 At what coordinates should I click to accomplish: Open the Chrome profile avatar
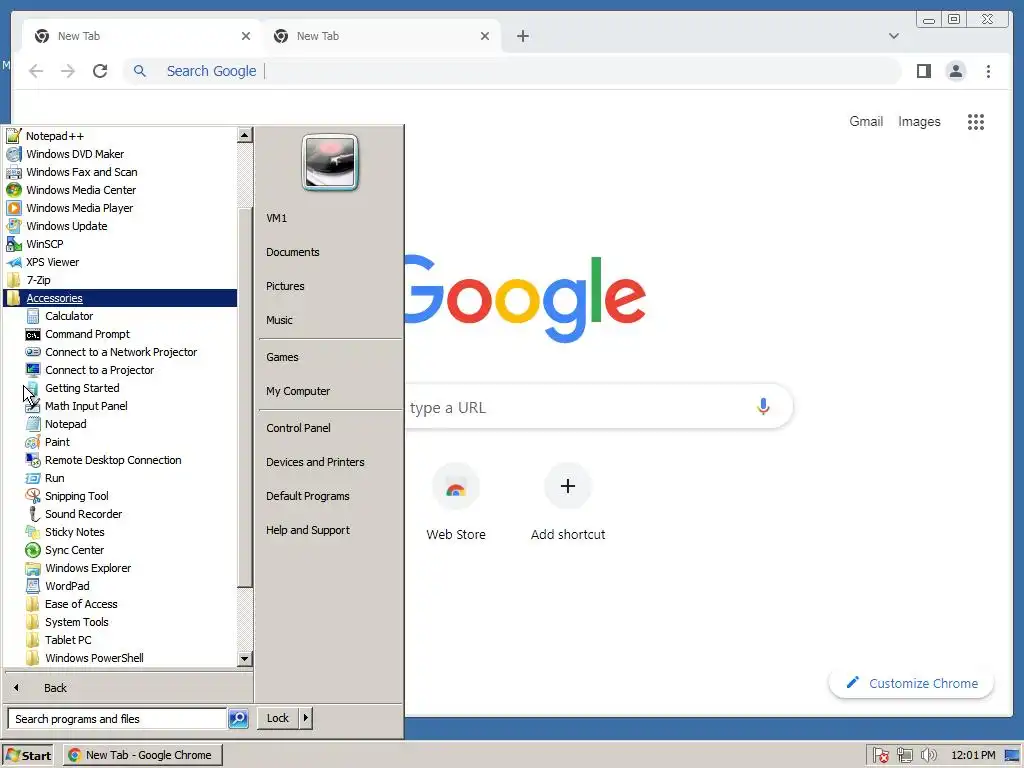pyautogui.click(x=955, y=71)
